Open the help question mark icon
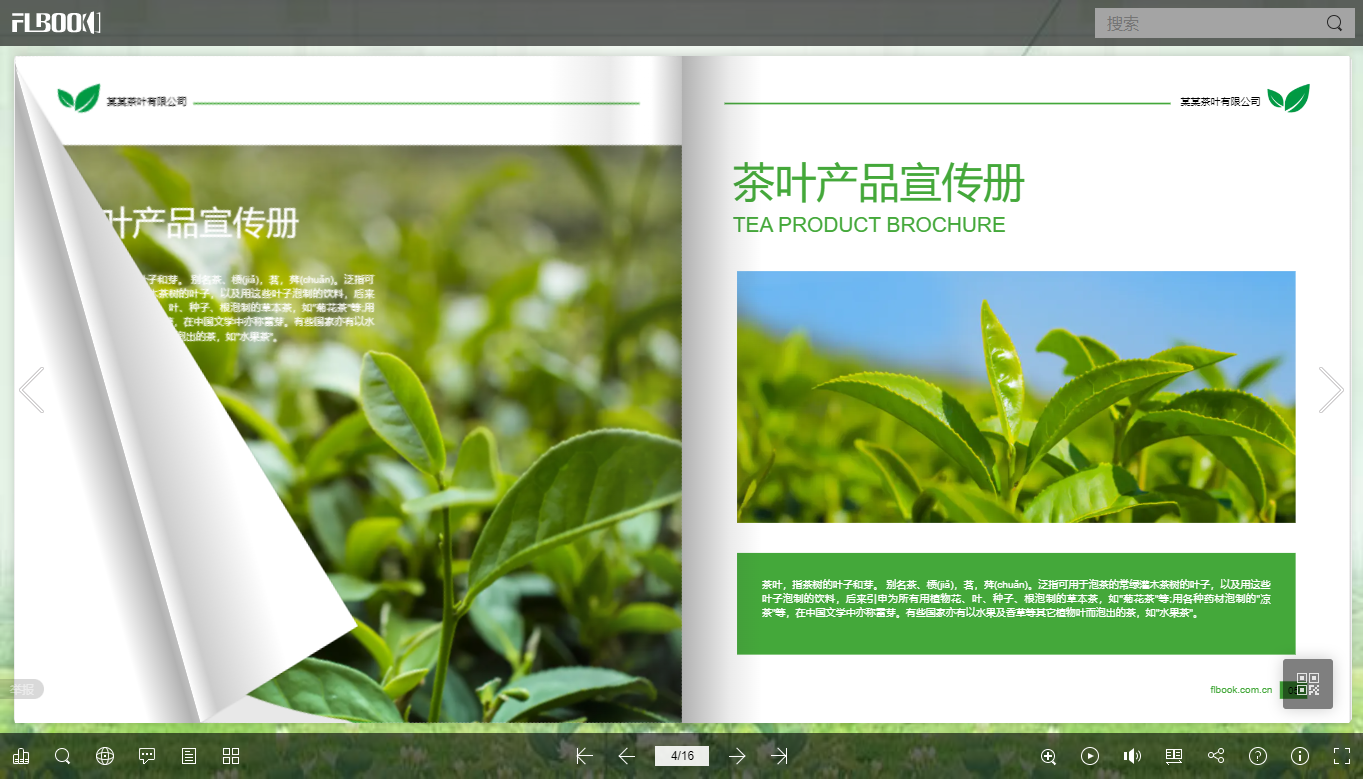Image resolution: width=1363 pixels, height=779 pixels. [x=1258, y=756]
